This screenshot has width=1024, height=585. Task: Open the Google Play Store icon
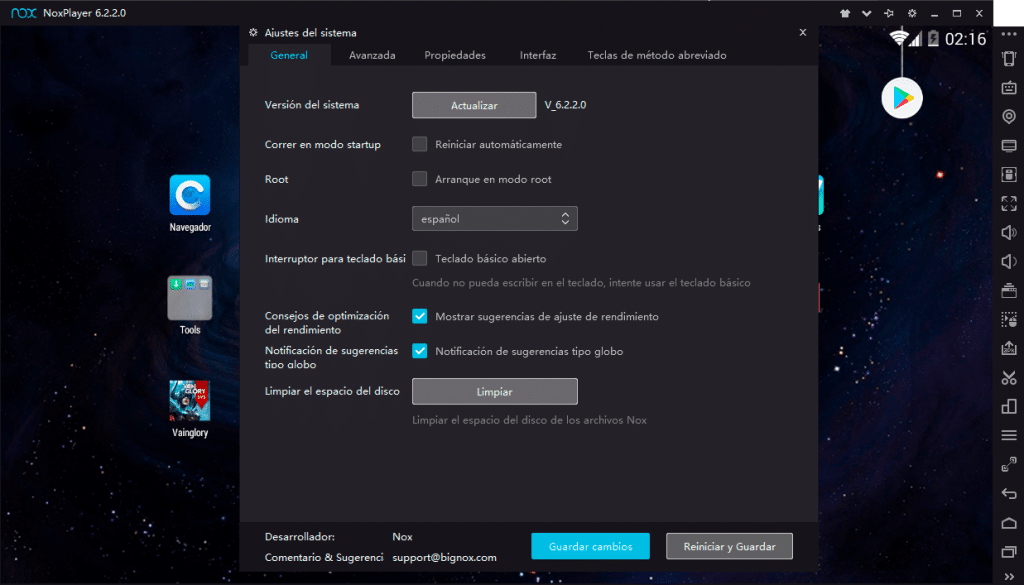902,97
